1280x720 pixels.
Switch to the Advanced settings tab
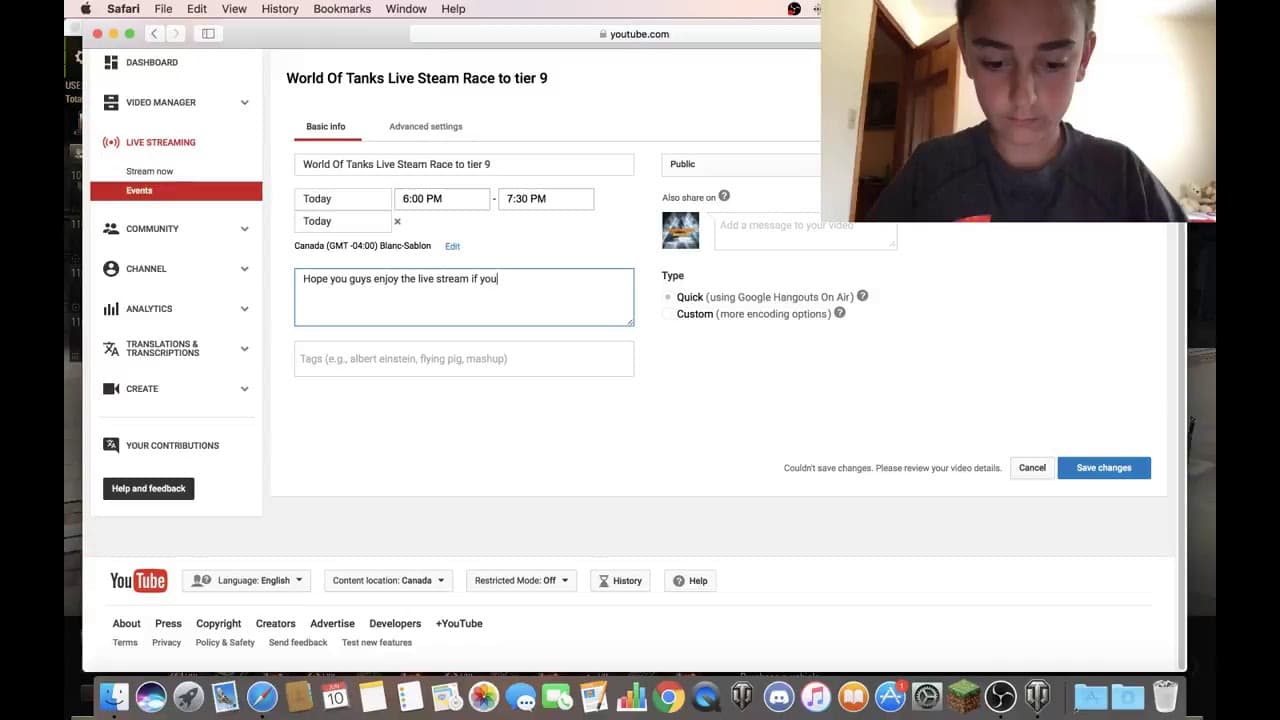point(425,126)
